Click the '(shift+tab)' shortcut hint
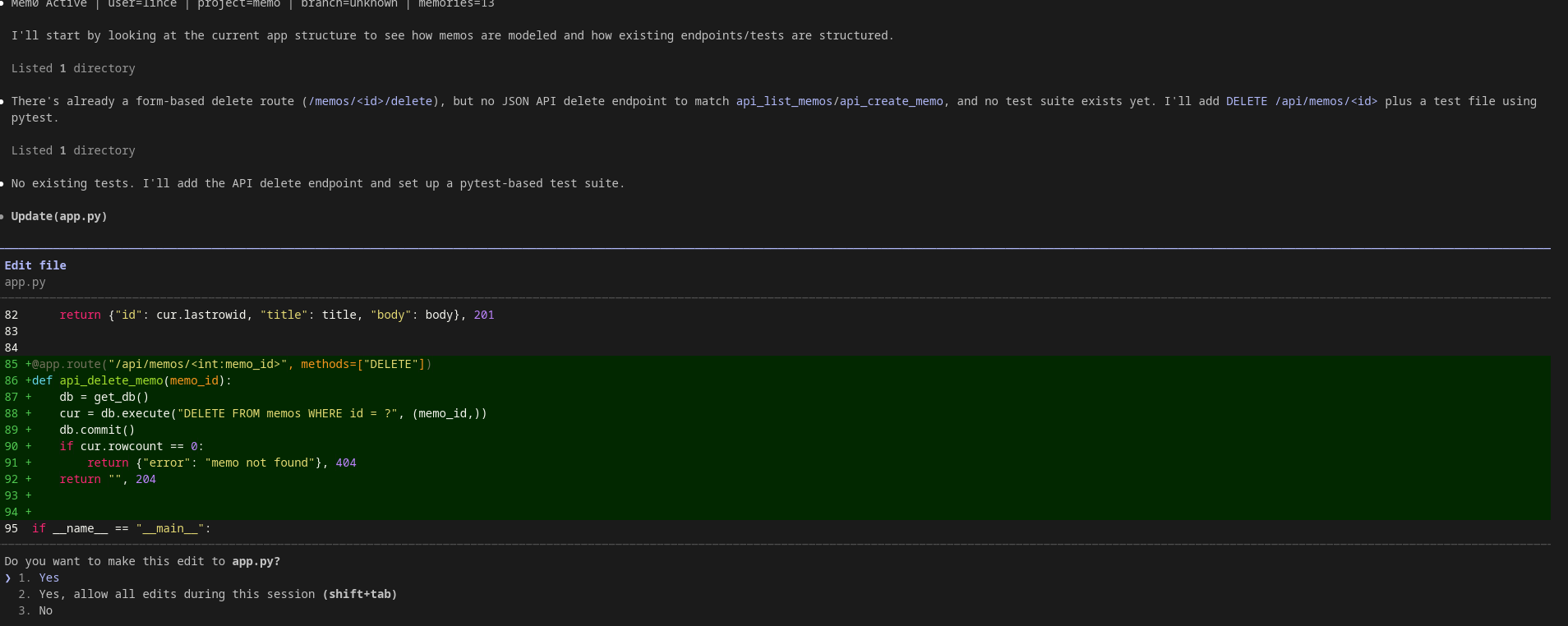Screen dimensions: 1568x626 (x=360, y=594)
